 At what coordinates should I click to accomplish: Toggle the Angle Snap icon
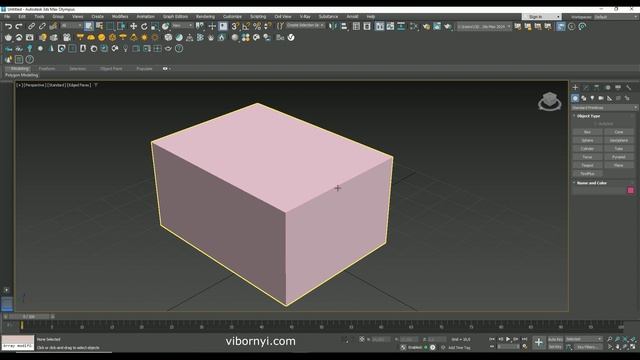point(246,27)
